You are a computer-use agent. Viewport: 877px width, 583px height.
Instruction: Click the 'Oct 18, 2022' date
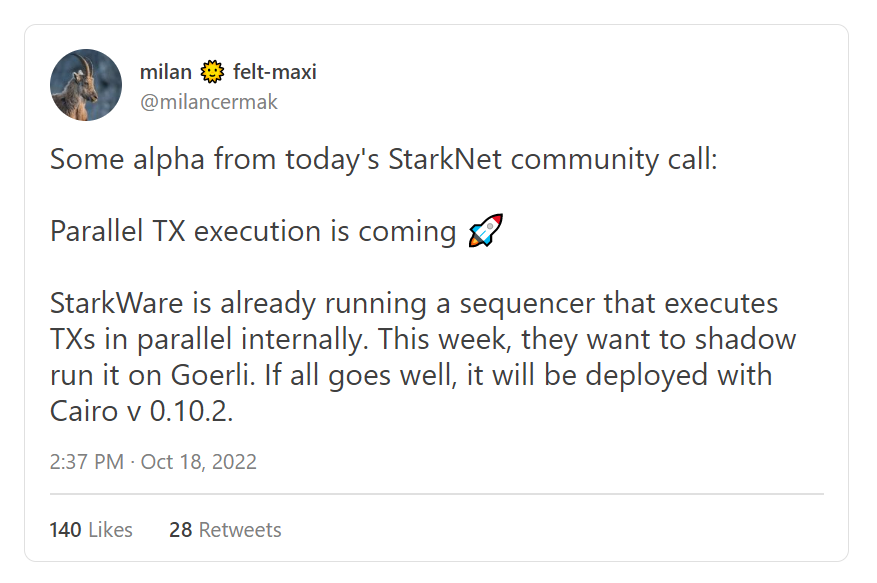tap(199, 462)
